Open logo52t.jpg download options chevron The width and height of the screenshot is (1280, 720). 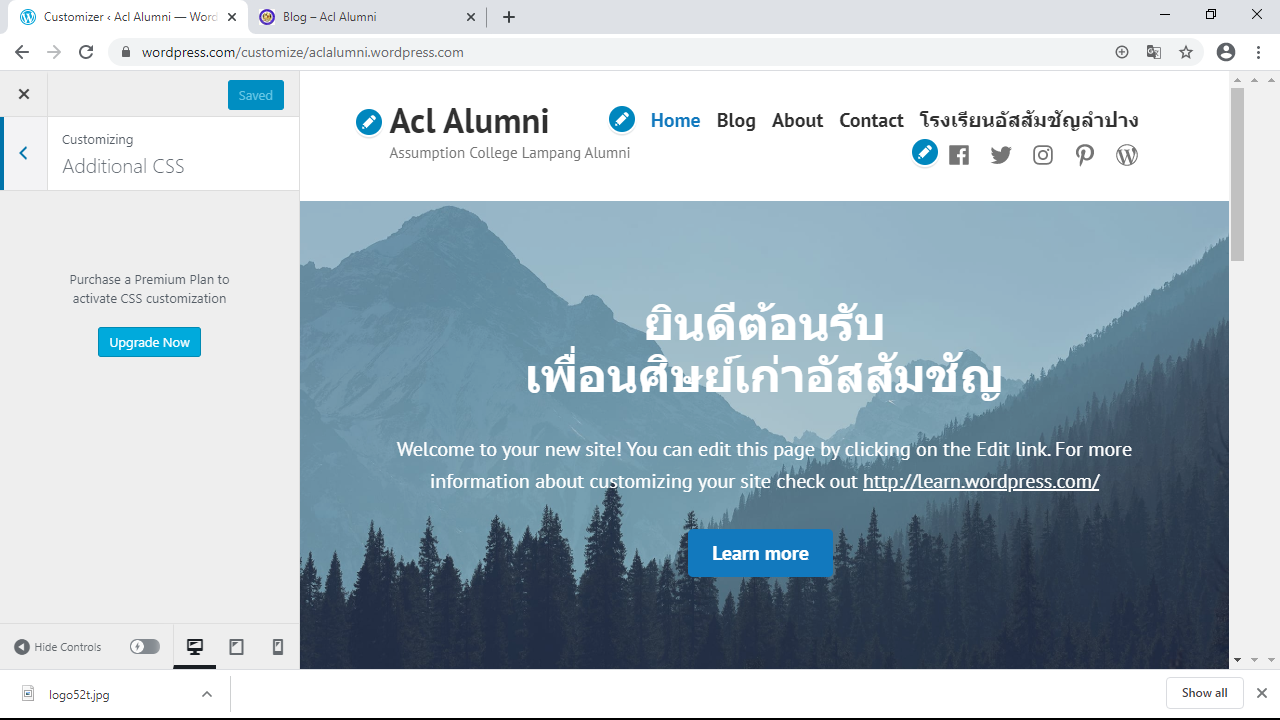point(207,694)
